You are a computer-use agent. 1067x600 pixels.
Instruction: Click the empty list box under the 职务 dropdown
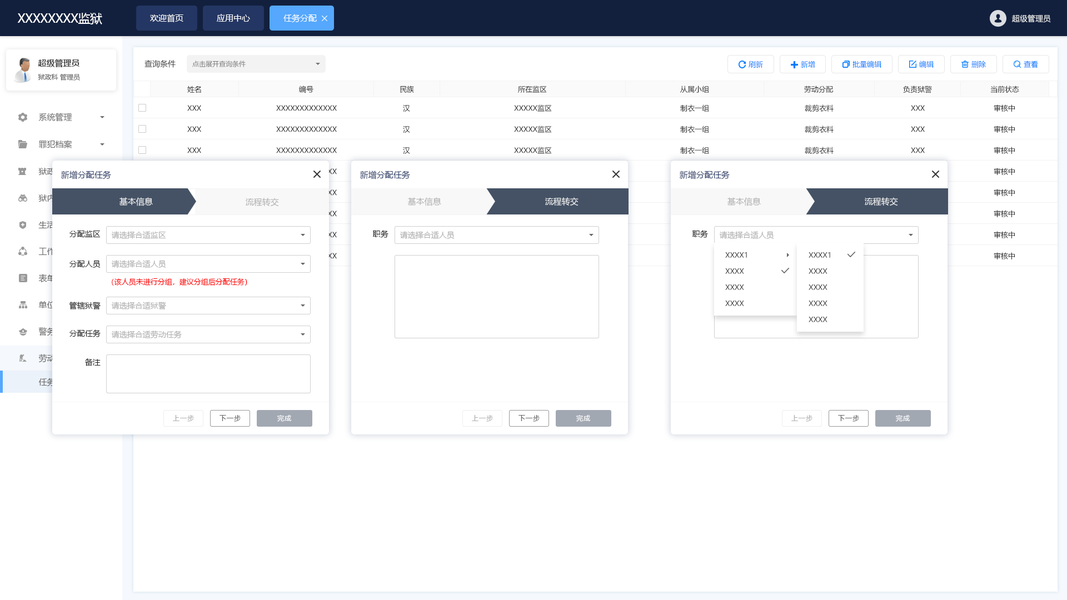496,297
